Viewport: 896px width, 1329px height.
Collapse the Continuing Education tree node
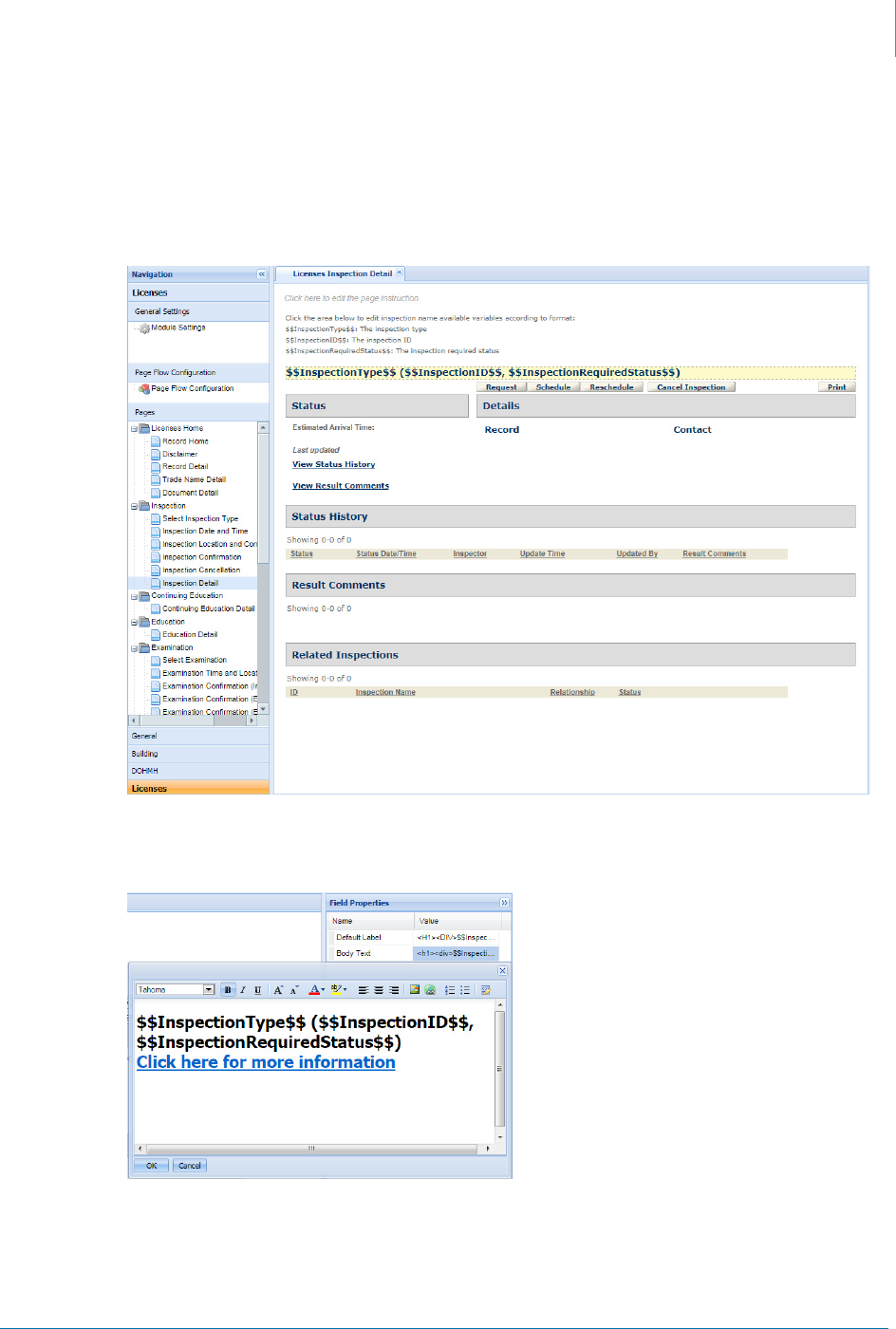pos(134,596)
